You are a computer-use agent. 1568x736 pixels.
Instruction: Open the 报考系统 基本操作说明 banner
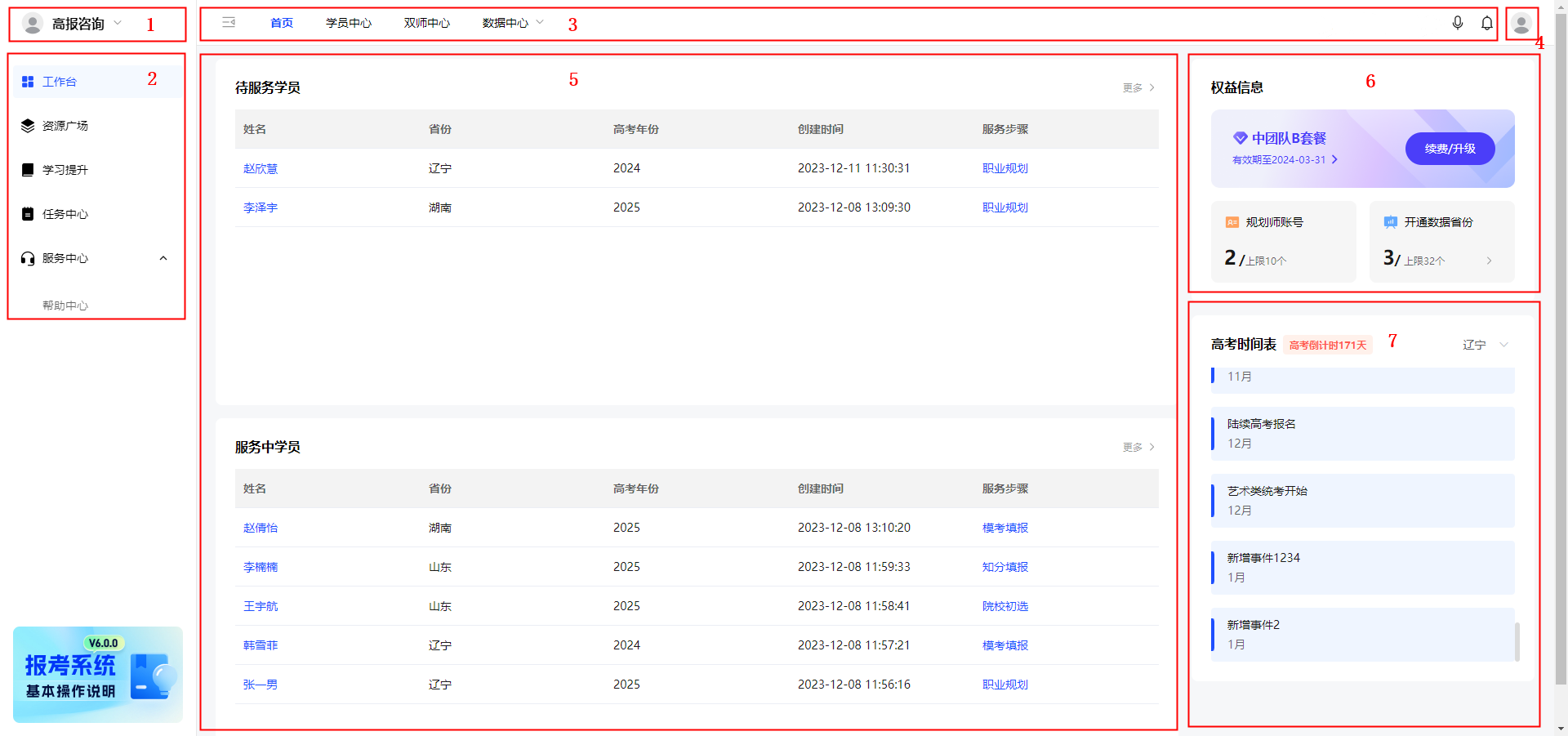(x=98, y=674)
